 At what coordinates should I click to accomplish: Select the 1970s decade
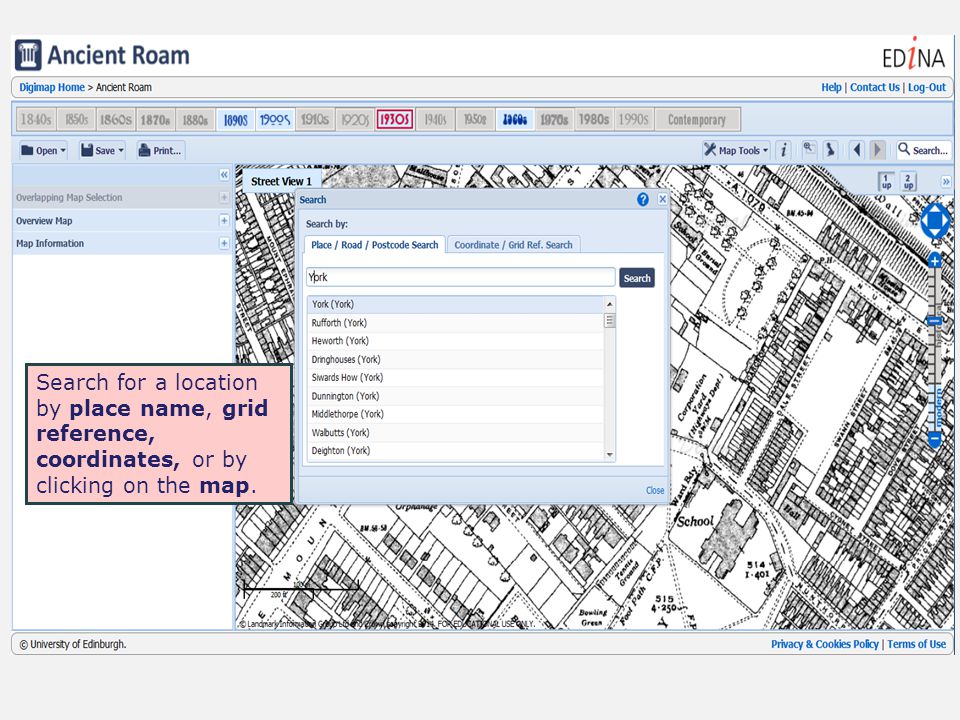pos(554,119)
